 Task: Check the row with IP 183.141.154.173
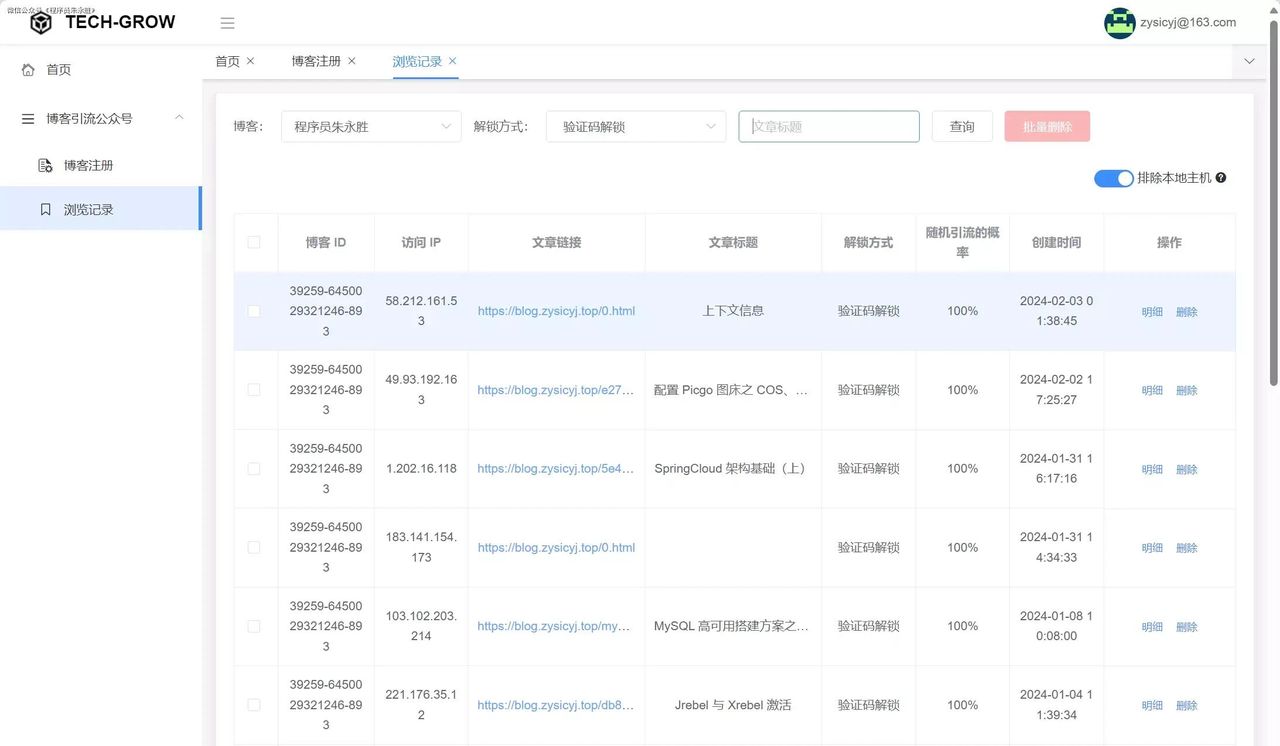pyautogui.click(x=254, y=547)
